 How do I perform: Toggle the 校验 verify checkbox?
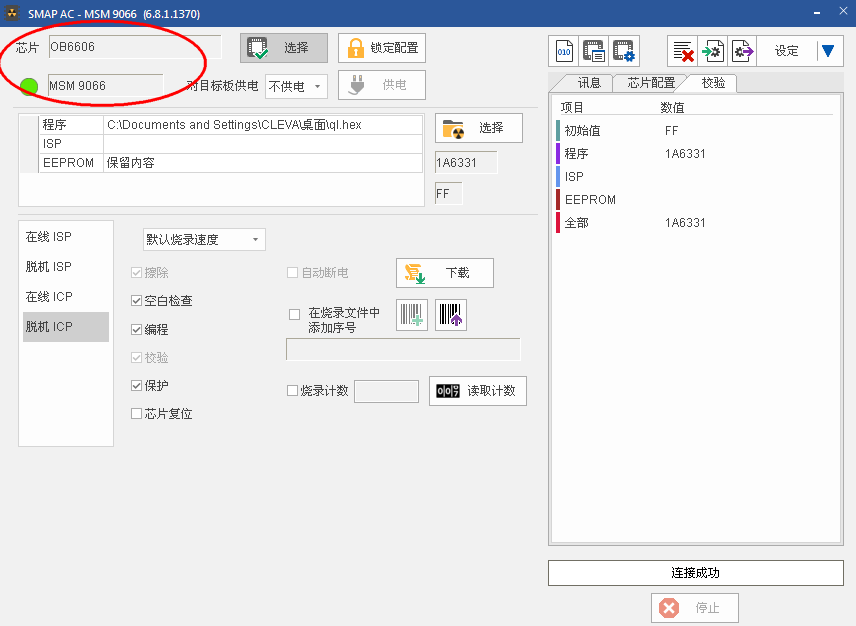point(136,358)
